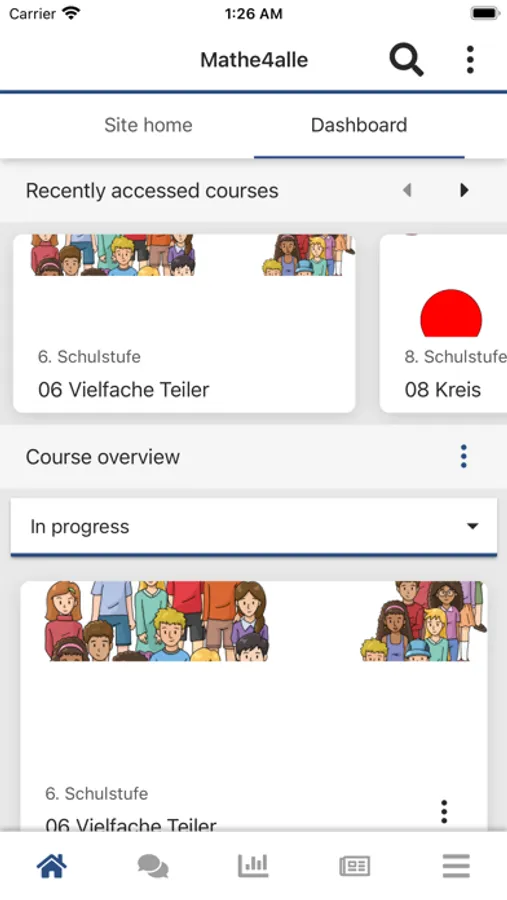
Task: Open Course overview three-dot options
Action: click(x=463, y=456)
